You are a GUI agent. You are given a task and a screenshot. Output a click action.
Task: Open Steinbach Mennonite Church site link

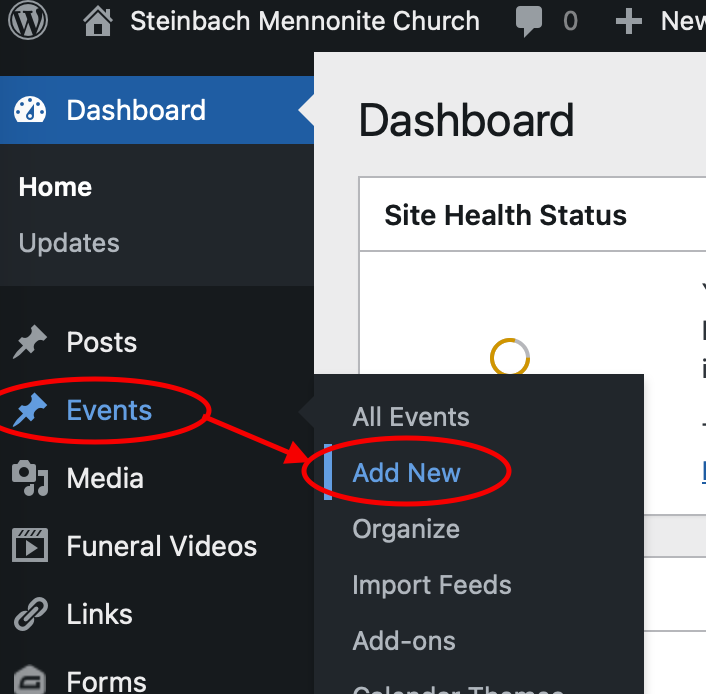[305, 21]
